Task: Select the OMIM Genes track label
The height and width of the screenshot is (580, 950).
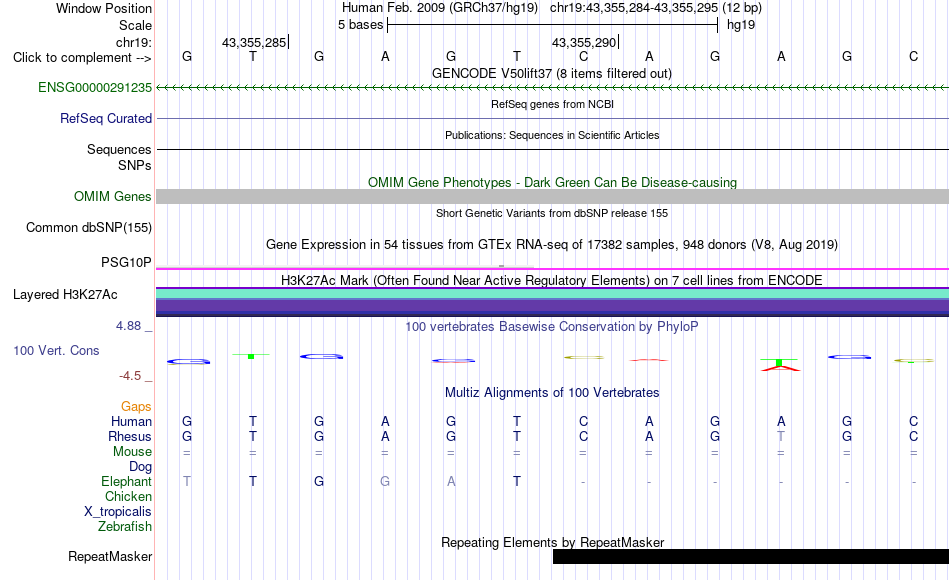Action: (x=112, y=196)
